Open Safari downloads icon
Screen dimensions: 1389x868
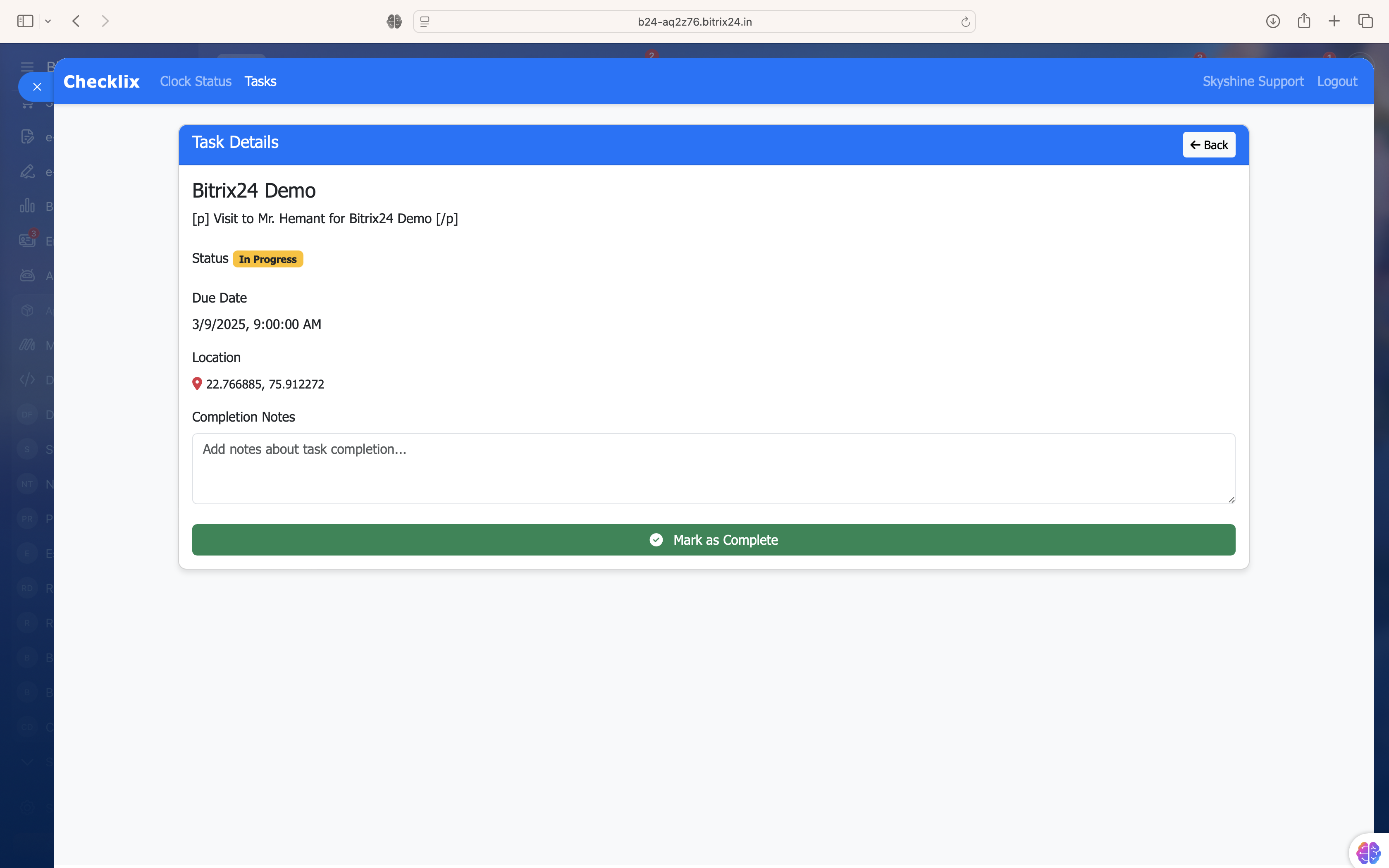1272,21
